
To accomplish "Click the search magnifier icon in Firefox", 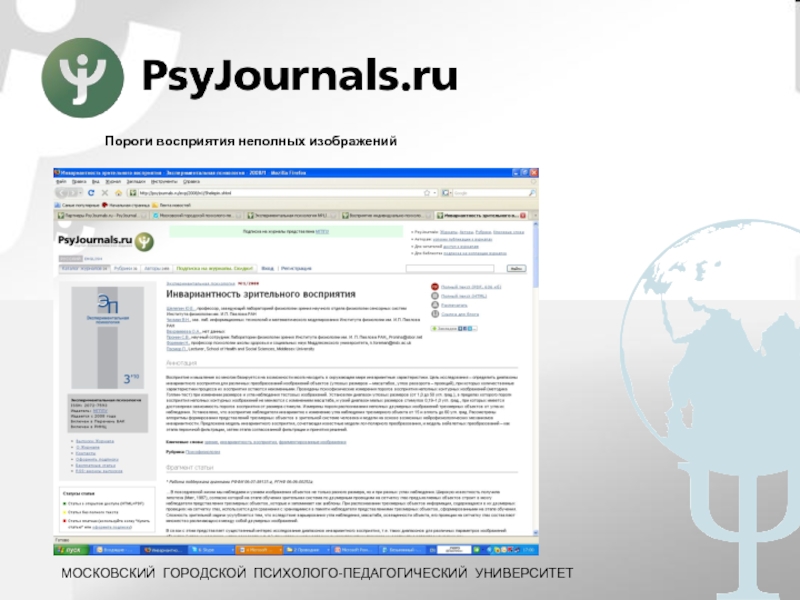I will pos(532,193).
